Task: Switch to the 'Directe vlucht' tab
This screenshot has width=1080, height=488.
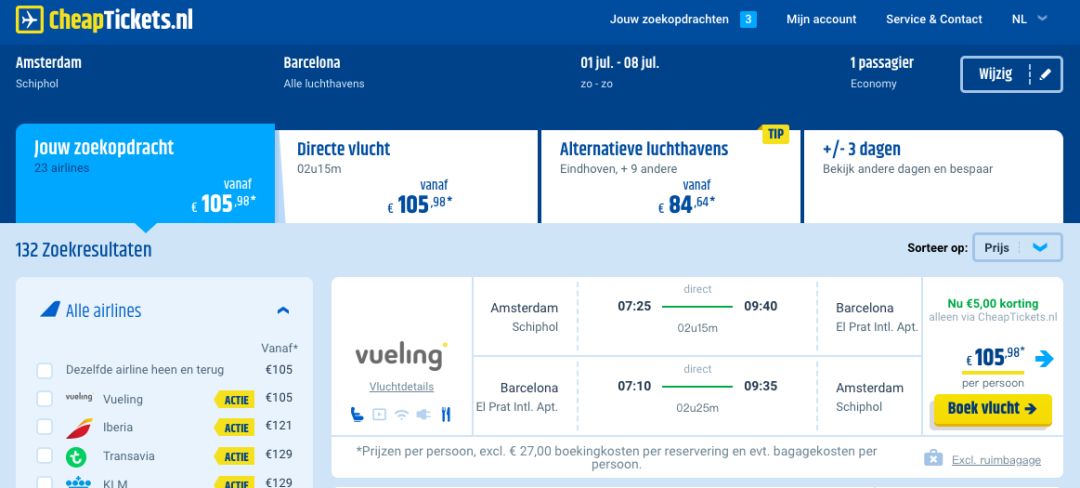Action: tap(406, 173)
